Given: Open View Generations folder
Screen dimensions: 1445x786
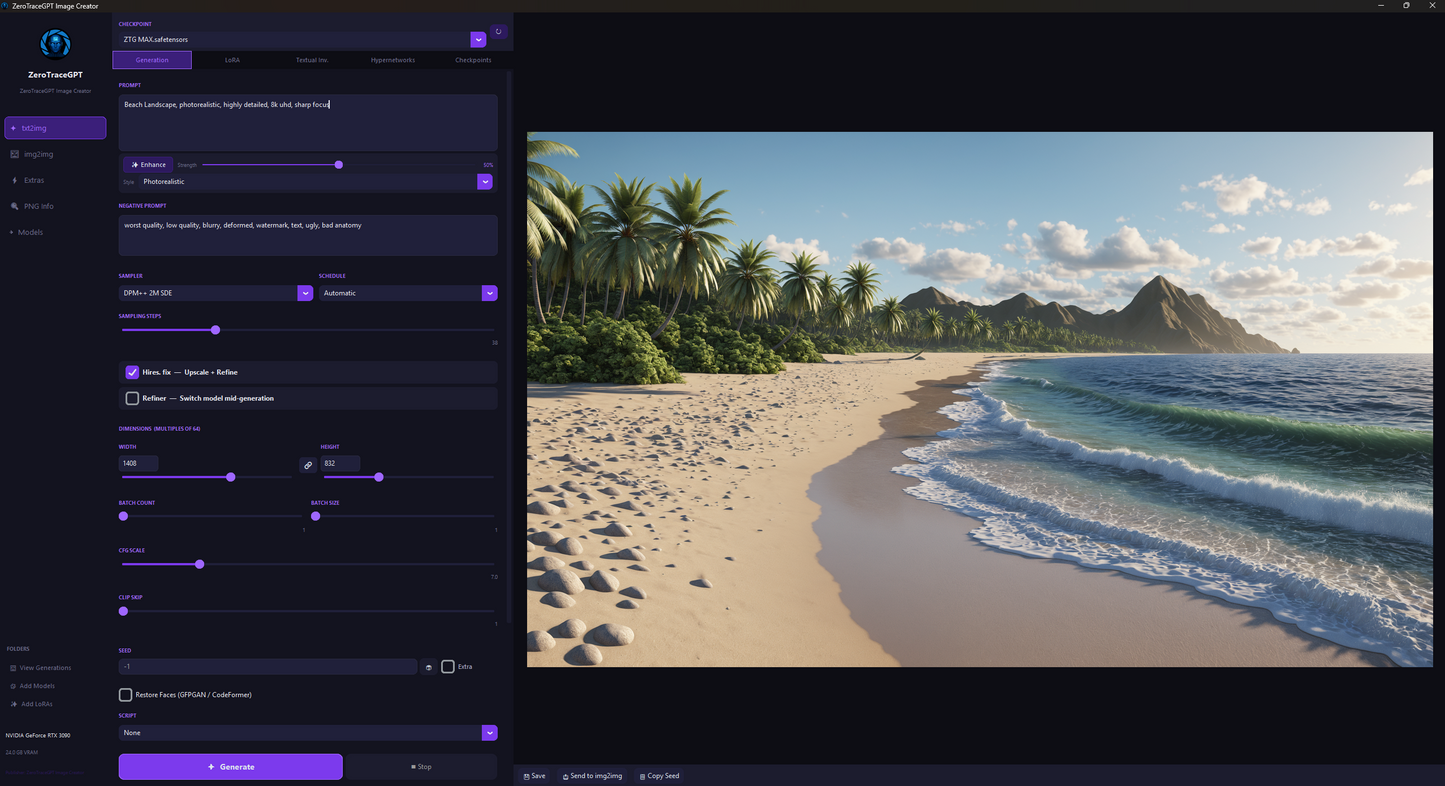Looking at the screenshot, I should [41, 668].
